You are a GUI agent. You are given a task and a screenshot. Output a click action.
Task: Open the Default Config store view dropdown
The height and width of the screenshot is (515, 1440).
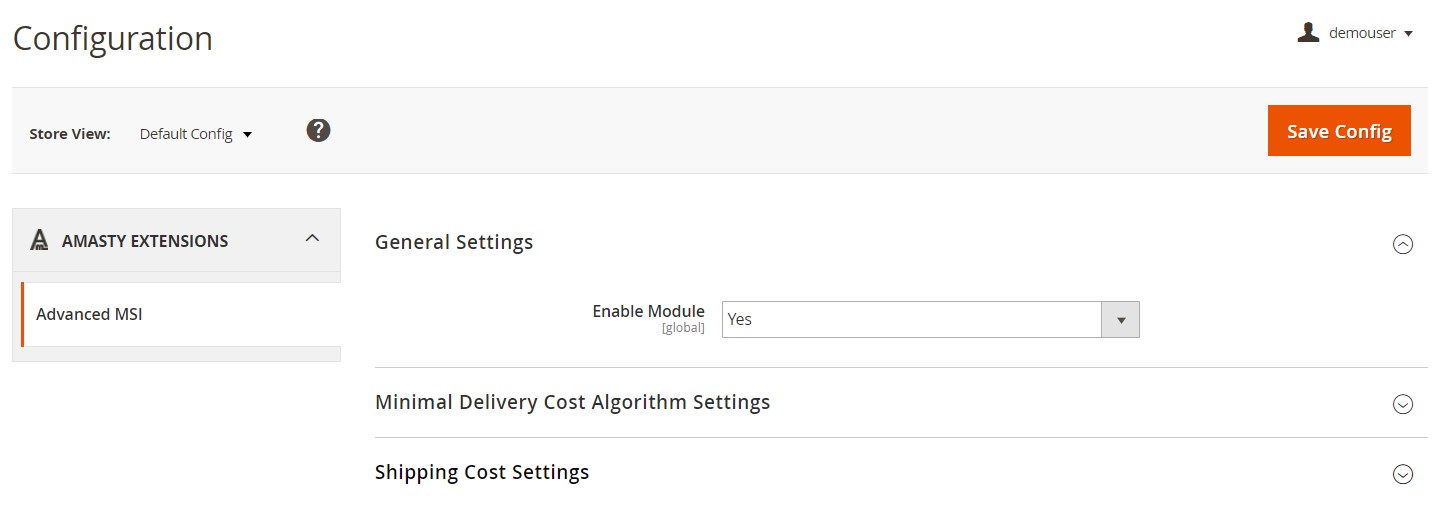[x=196, y=134]
